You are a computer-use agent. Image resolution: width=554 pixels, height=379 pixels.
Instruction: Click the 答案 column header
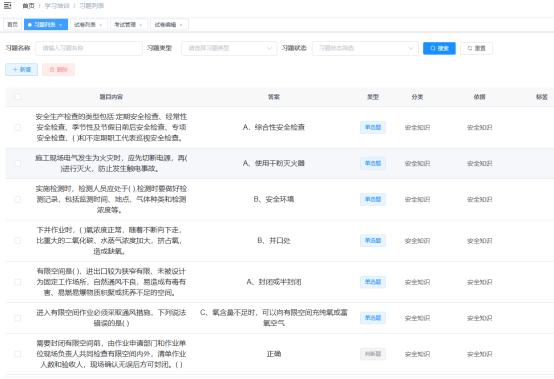(x=274, y=97)
